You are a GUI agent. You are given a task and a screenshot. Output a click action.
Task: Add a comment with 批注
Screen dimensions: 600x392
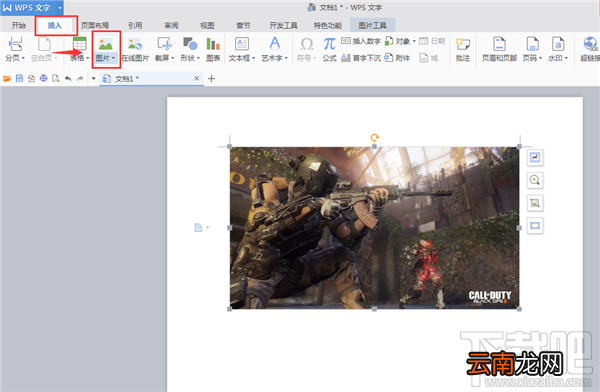[463, 49]
